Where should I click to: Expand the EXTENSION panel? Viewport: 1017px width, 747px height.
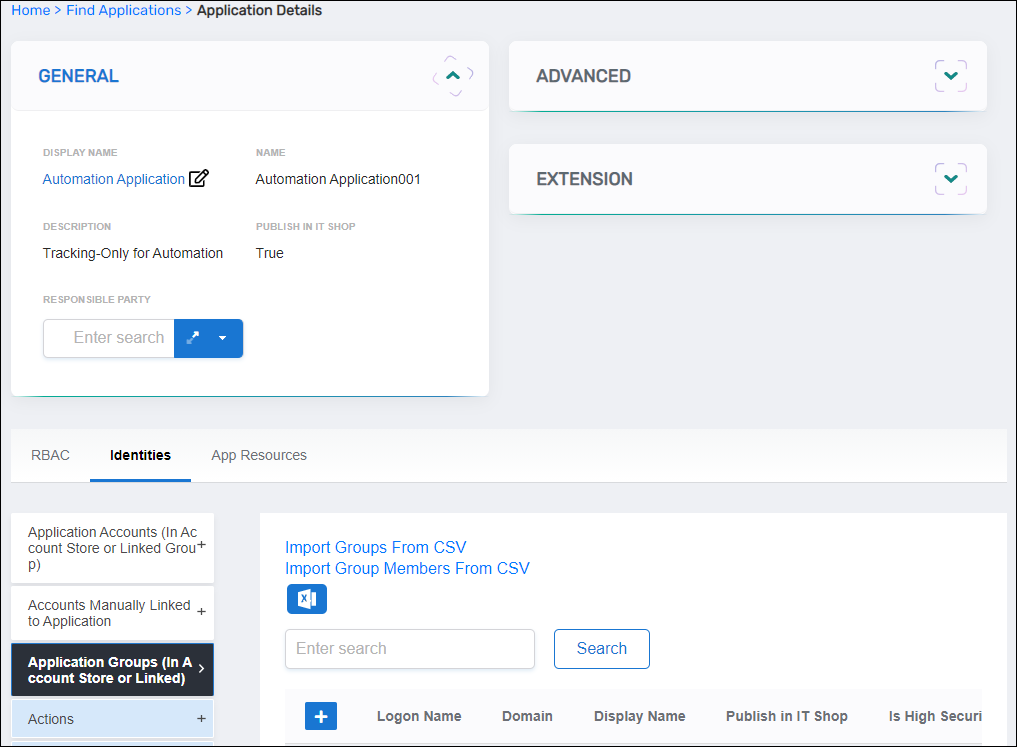(x=950, y=178)
